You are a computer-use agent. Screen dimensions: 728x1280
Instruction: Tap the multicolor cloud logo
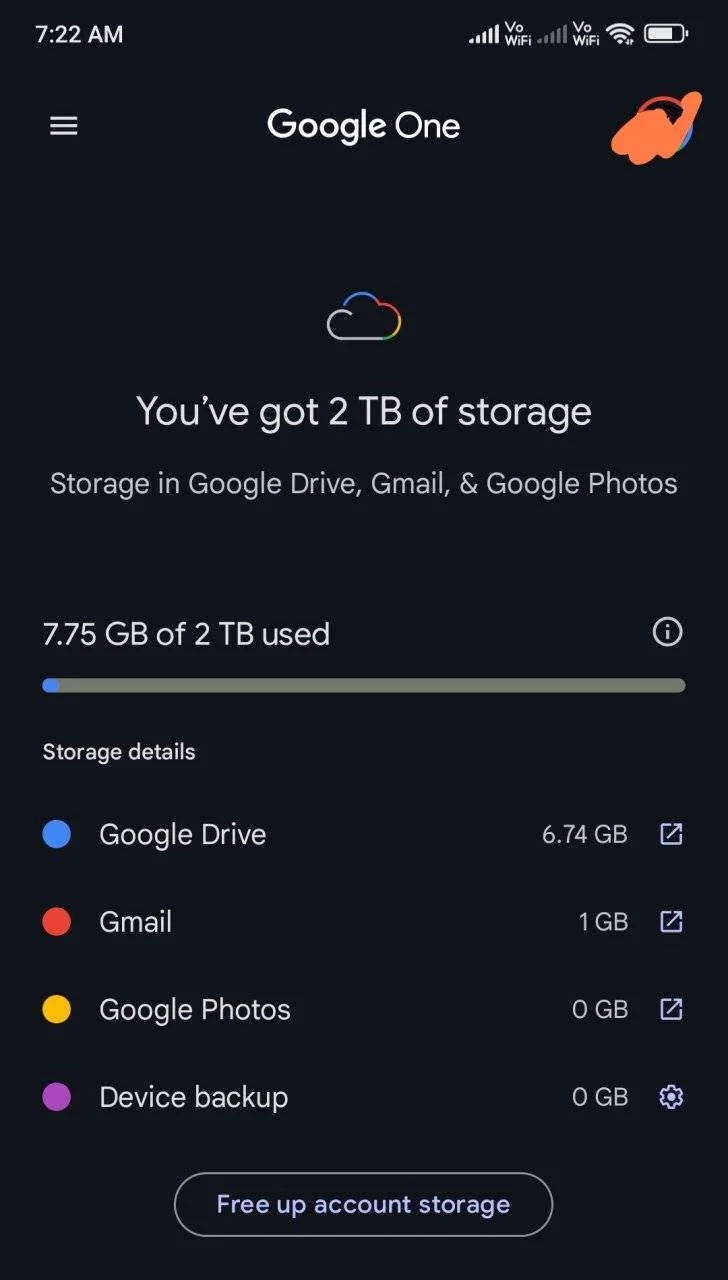point(364,317)
